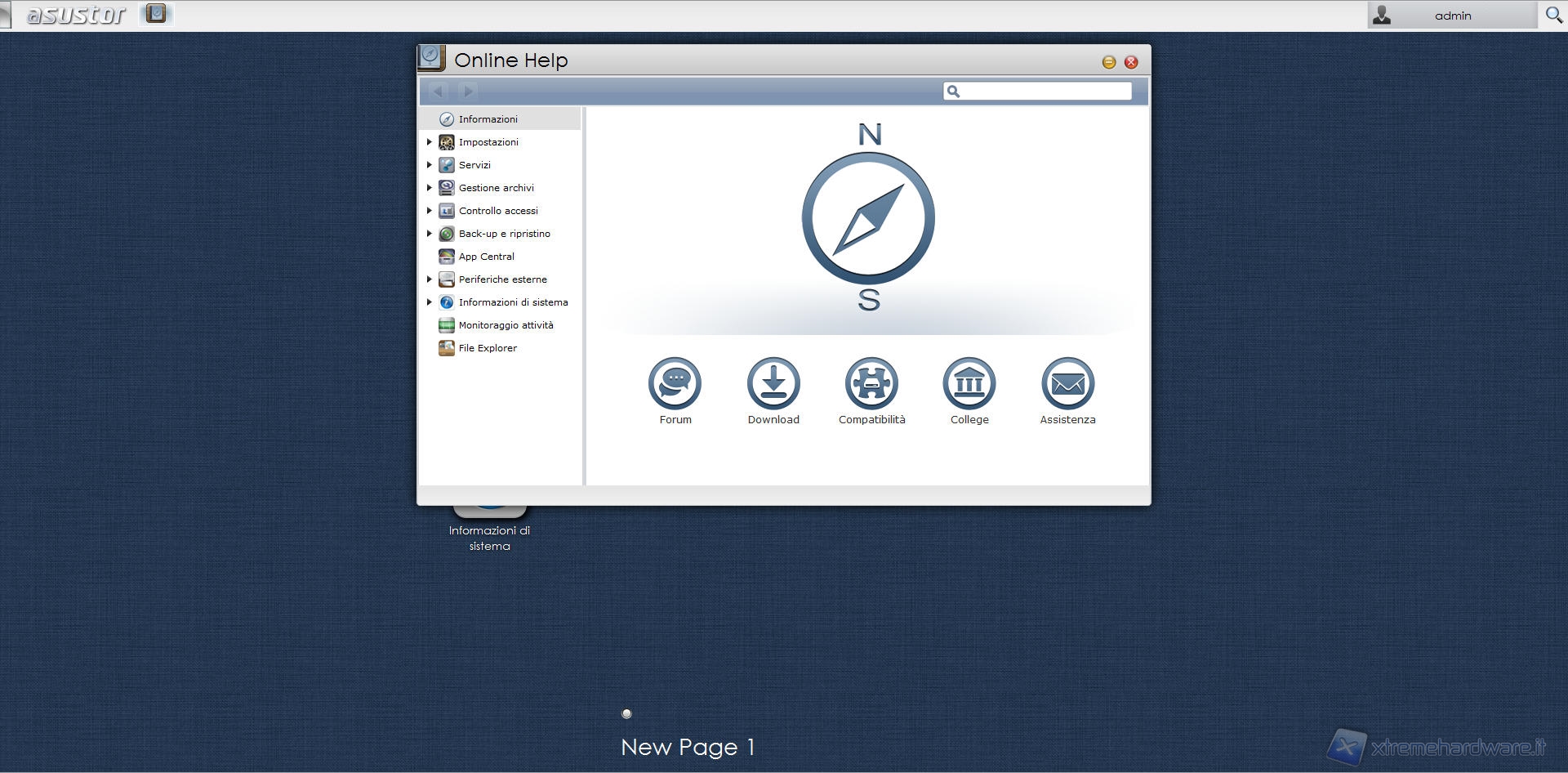Expand the Back-up e ripristino node
The width and height of the screenshot is (1568, 773).
click(x=430, y=234)
